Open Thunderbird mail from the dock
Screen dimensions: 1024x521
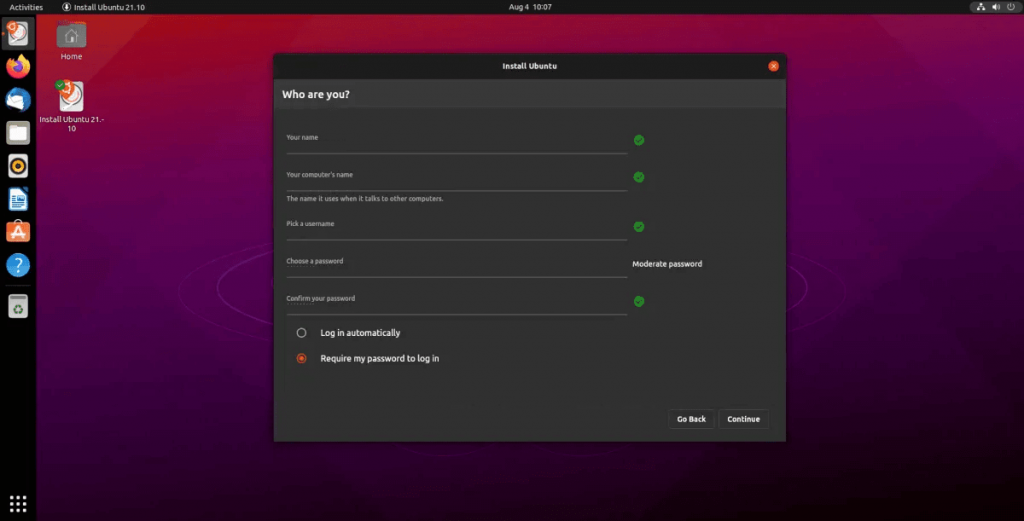click(x=18, y=100)
